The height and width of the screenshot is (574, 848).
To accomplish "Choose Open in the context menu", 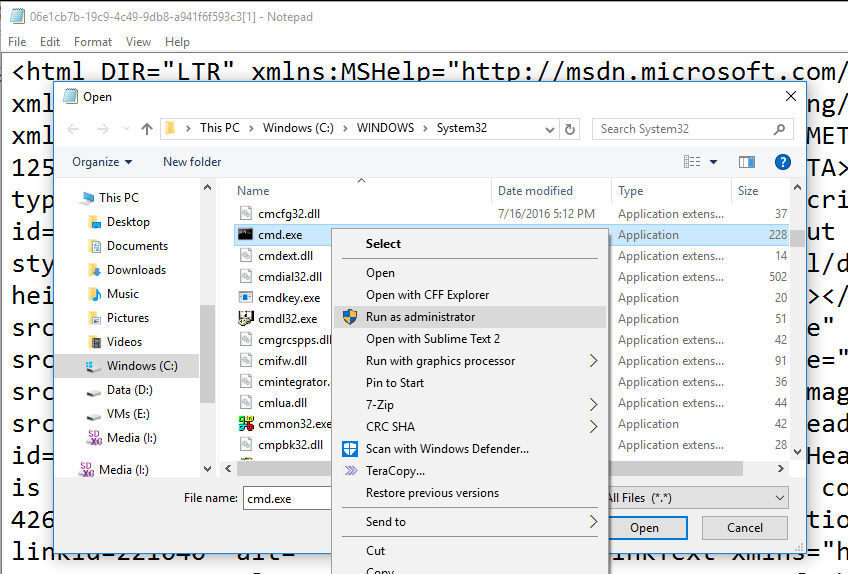I will 469,273.
